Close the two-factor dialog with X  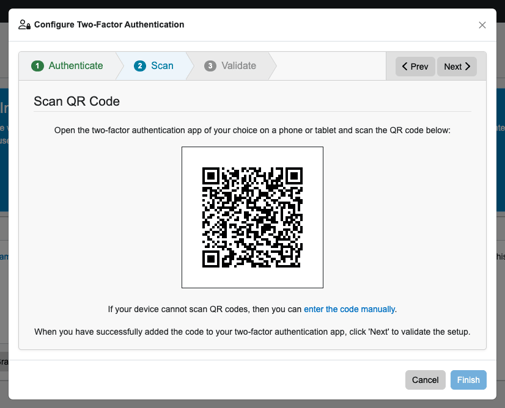click(x=482, y=25)
